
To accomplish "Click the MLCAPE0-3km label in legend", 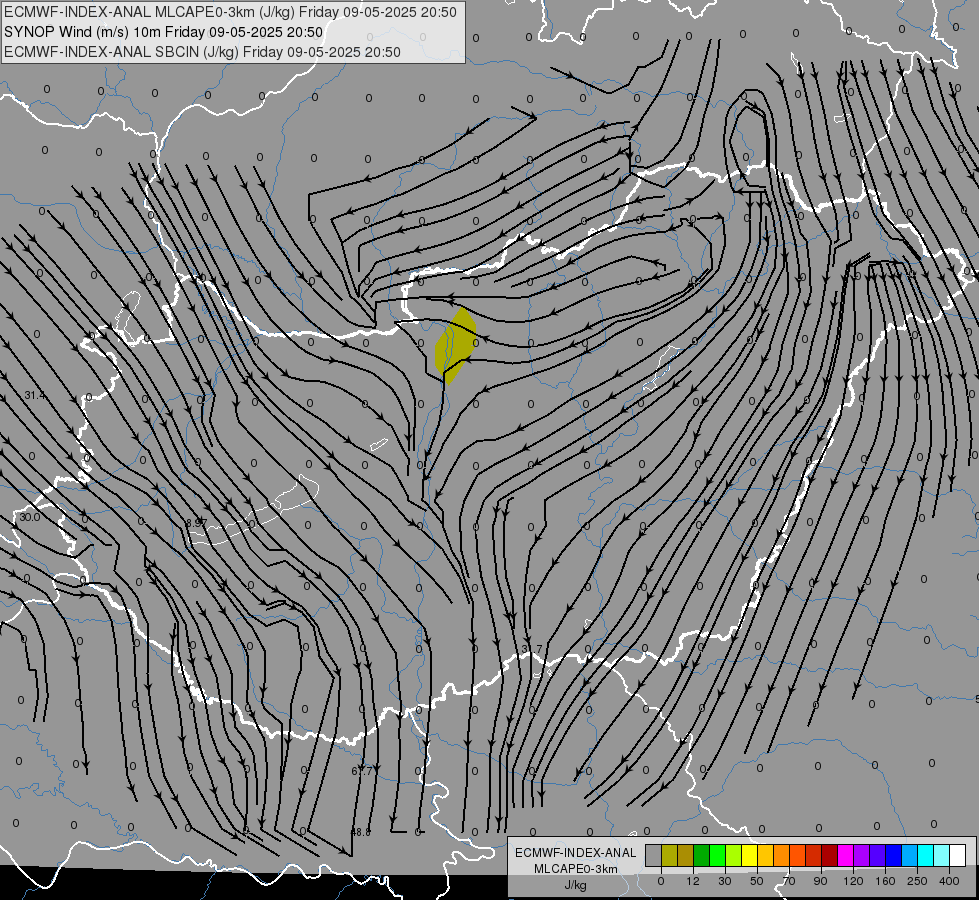I will point(576,869).
